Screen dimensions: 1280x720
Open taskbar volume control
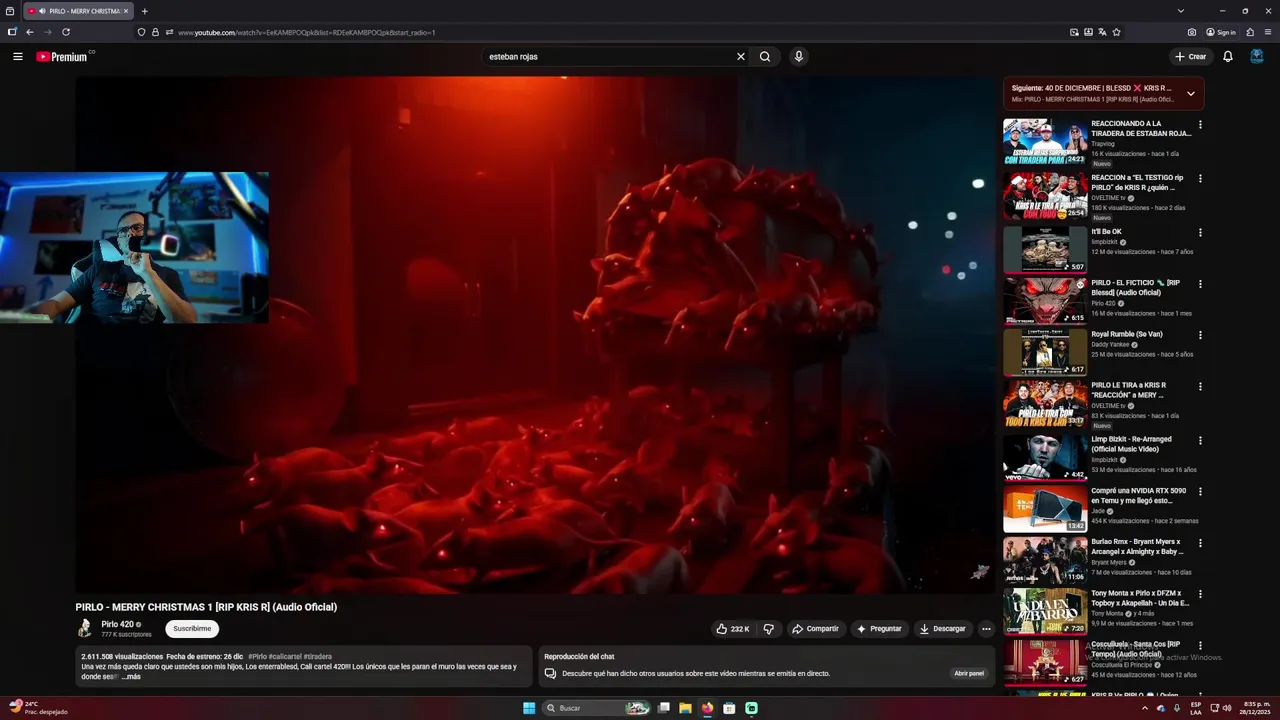point(1228,708)
